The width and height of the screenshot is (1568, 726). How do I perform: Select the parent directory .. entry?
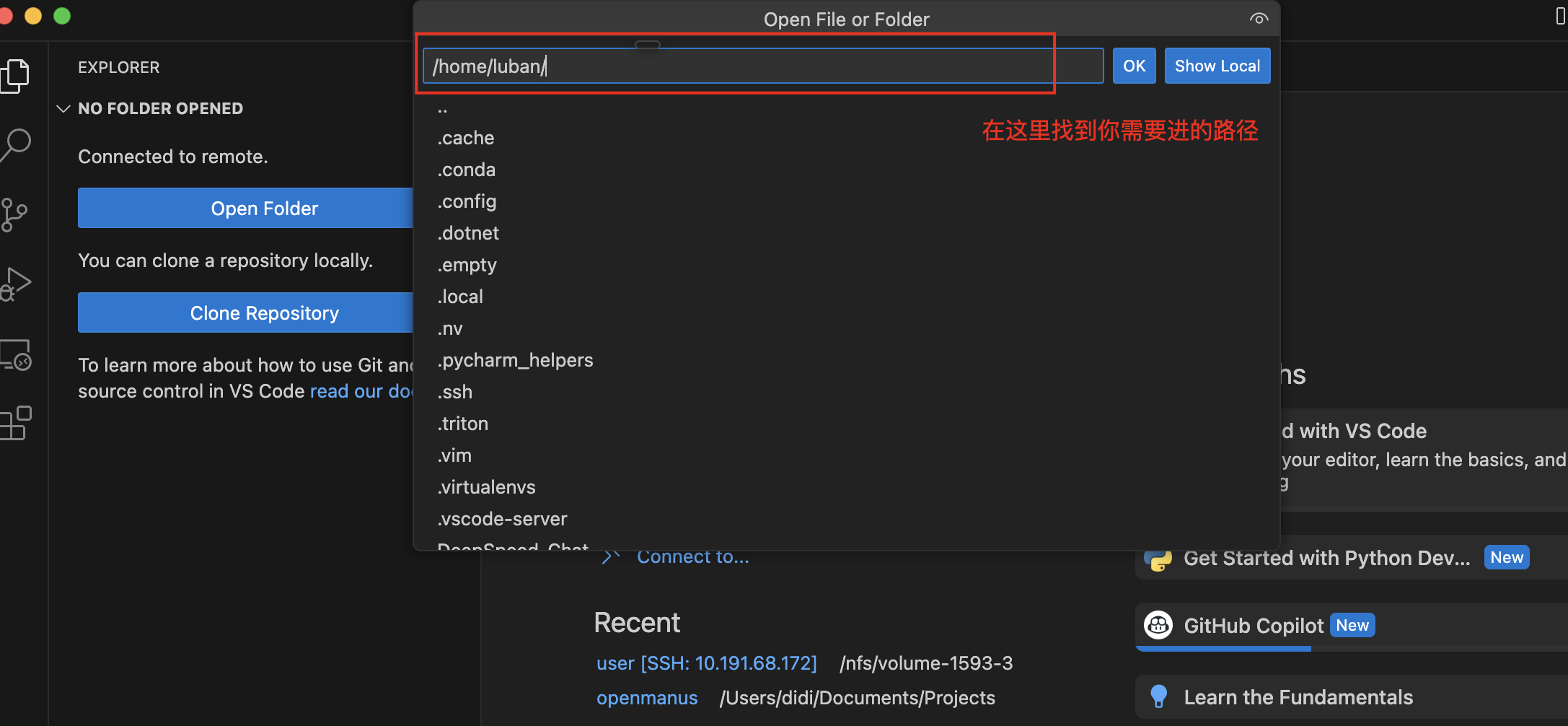pyautogui.click(x=847, y=107)
